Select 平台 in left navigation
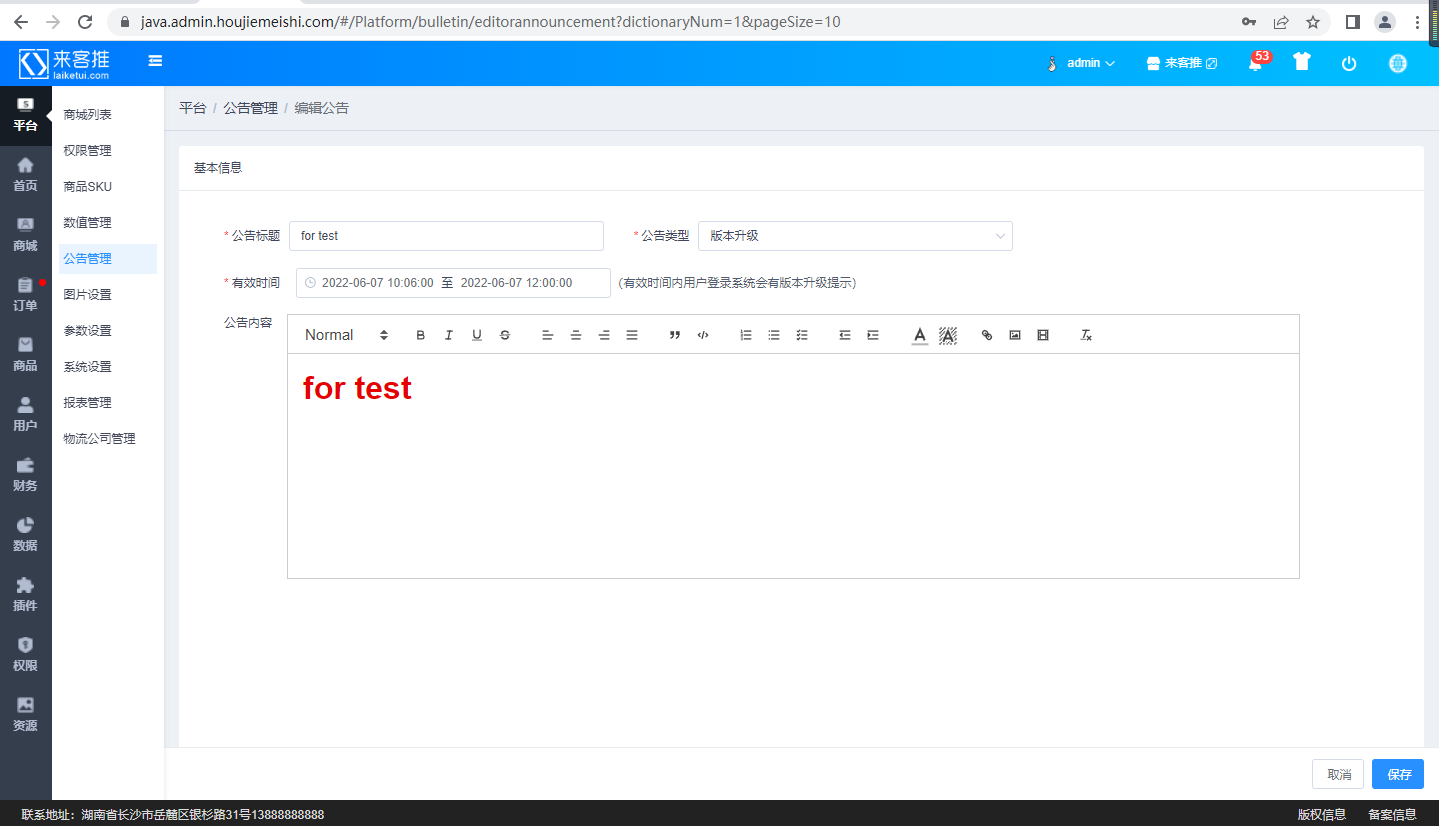This screenshot has height=826, width=1439. click(x=25, y=115)
